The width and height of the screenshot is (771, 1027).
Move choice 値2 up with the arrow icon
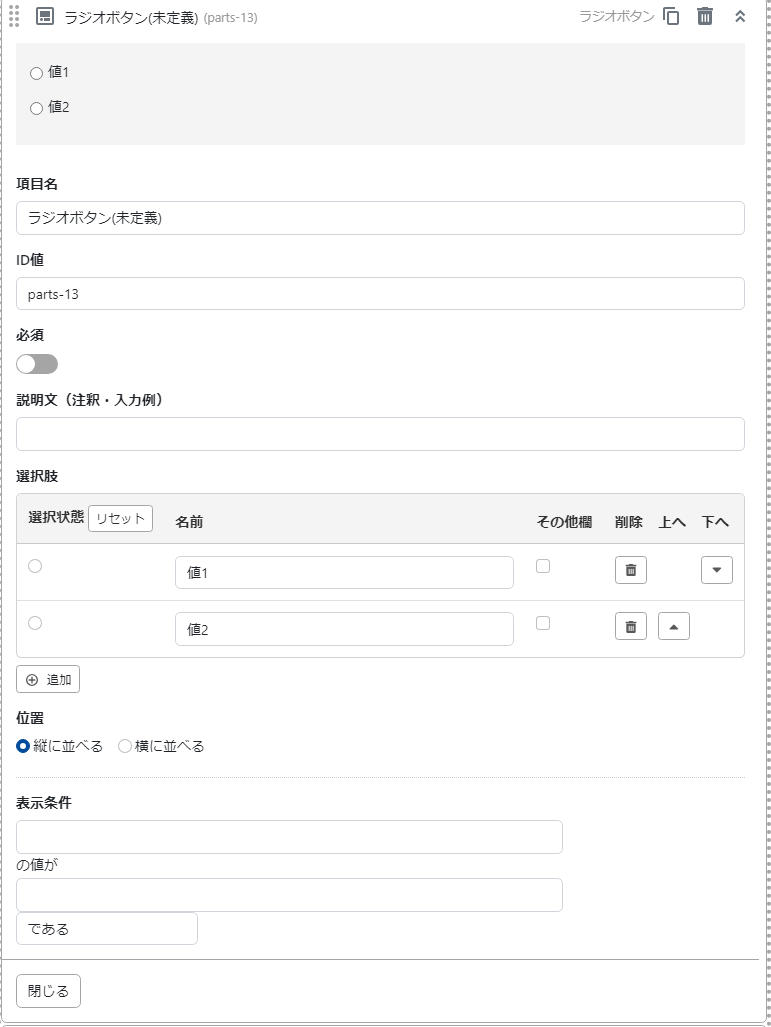pos(673,625)
